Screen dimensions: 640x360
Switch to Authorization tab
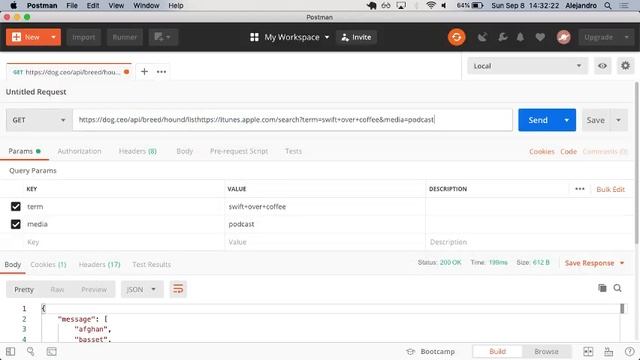coord(79,151)
